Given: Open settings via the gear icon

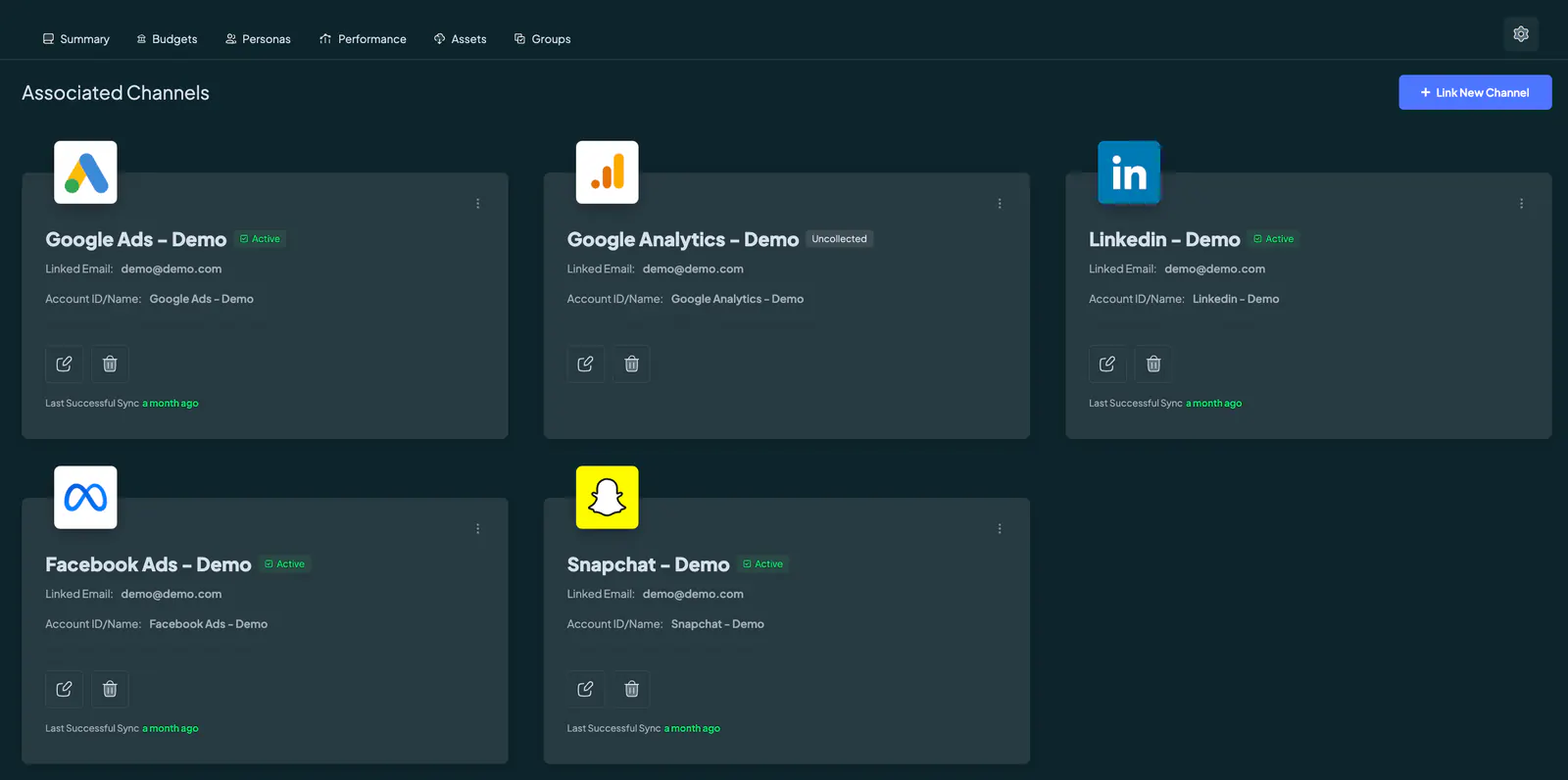Looking at the screenshot, I should (x=1521, y=34).
